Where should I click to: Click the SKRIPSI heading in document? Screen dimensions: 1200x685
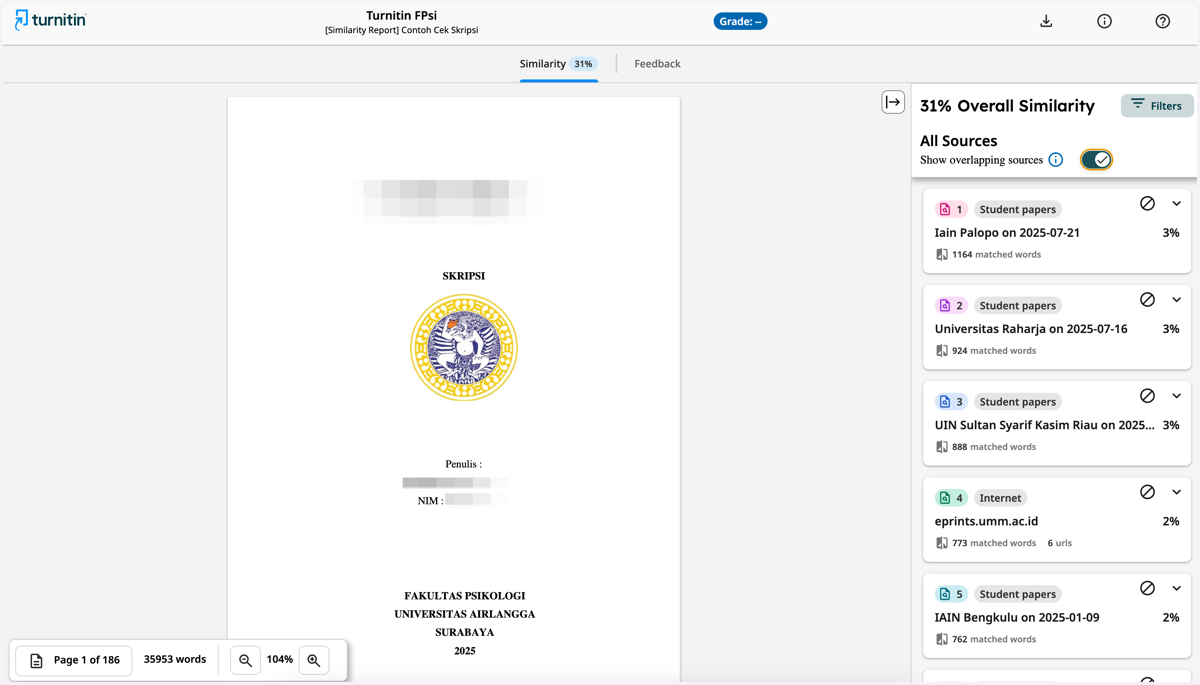pyautogui.click(x=464, y=276)
